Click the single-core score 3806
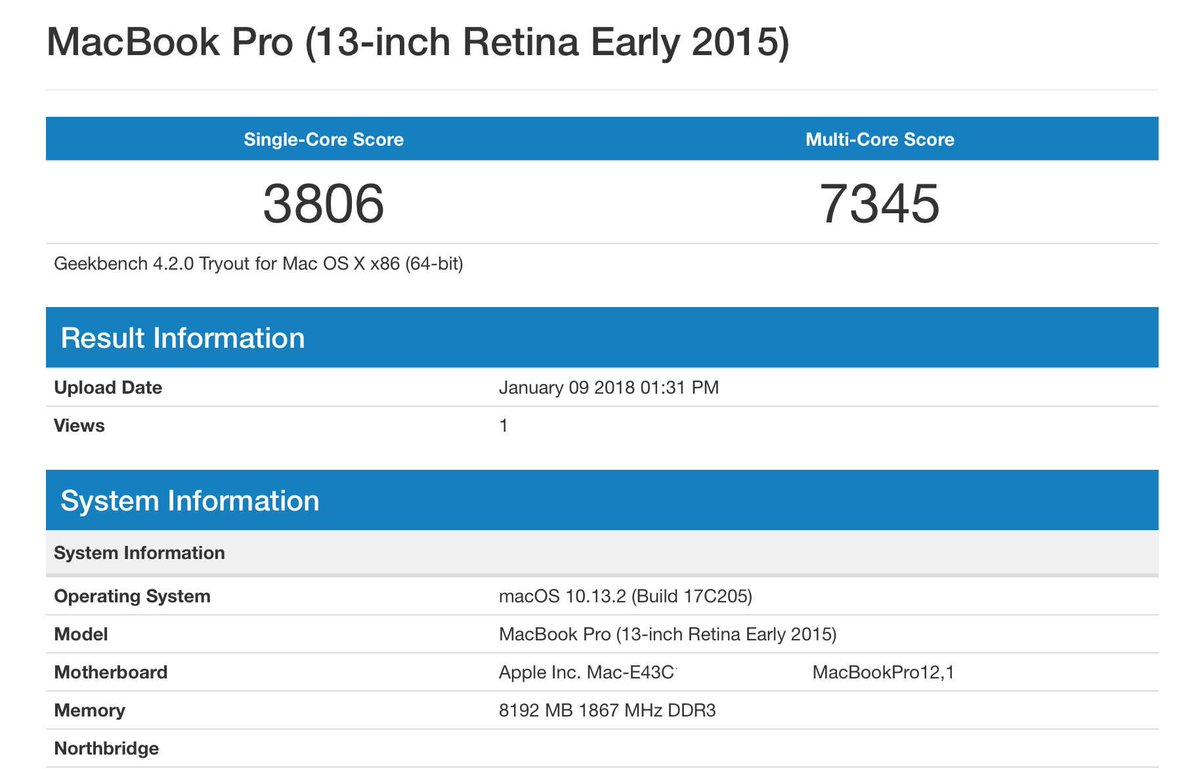 (324, 203)
